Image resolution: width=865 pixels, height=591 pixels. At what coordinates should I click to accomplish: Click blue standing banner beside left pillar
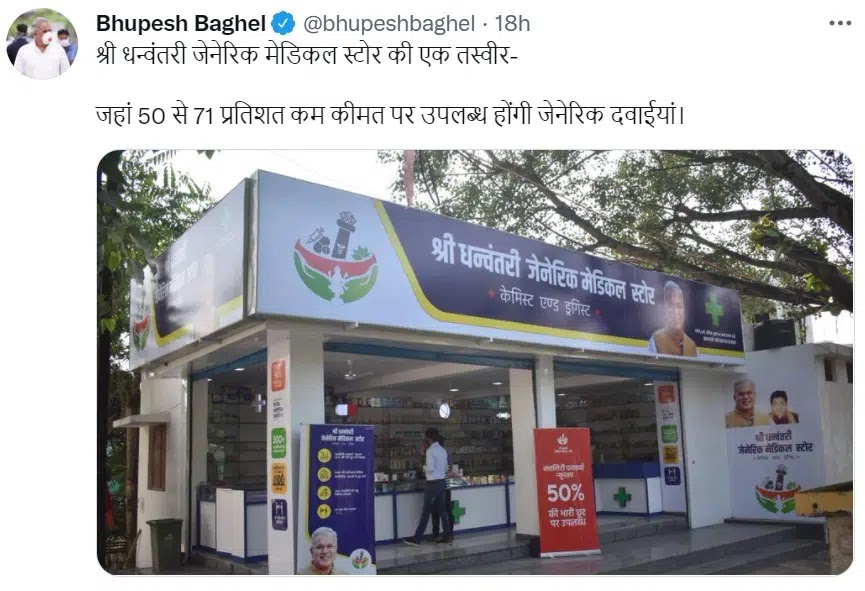pyautogui.click(x=340, y=498)
